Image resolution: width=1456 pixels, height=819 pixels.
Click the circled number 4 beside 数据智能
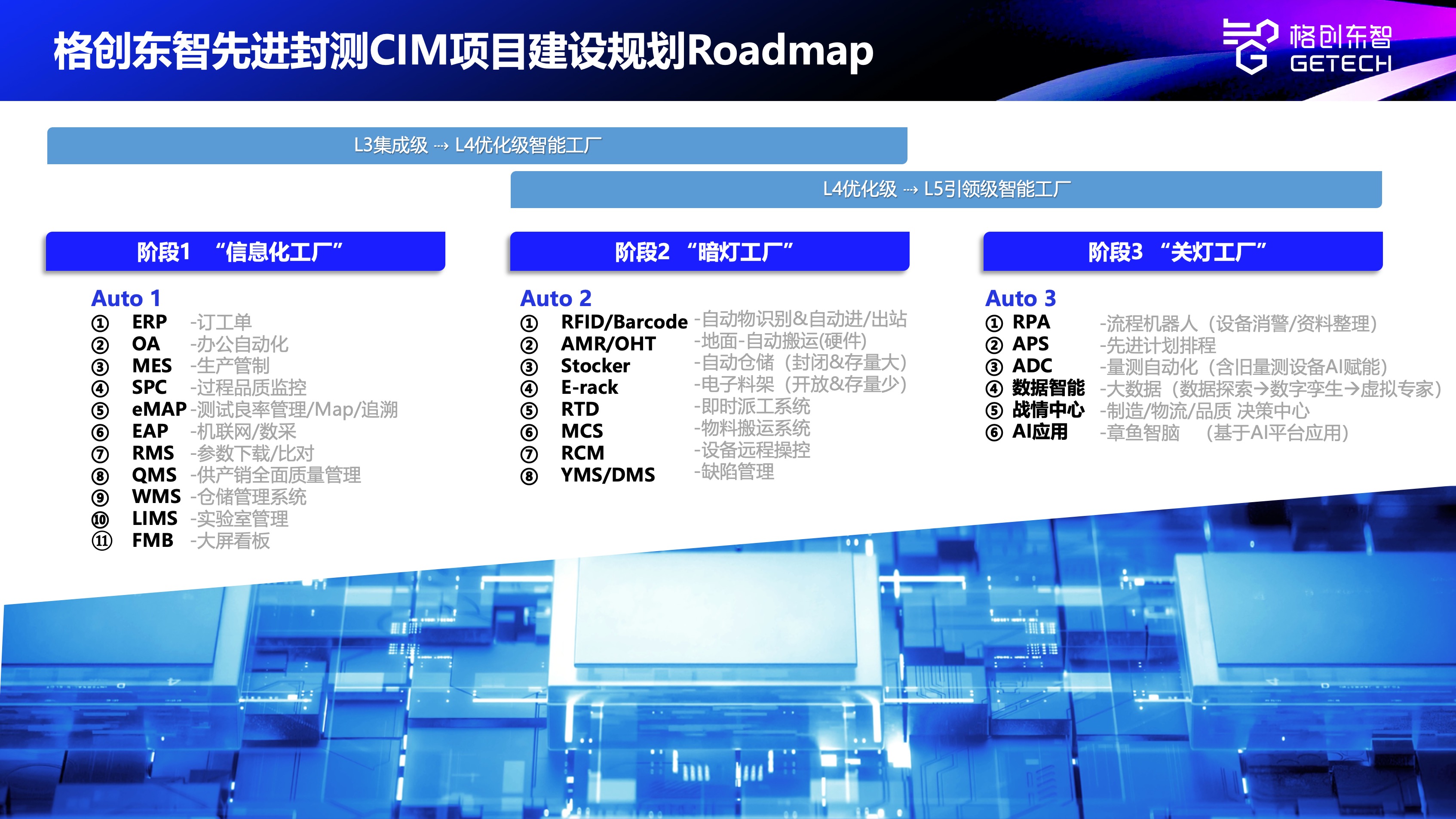pyautogui.click(x=993, y=389)
